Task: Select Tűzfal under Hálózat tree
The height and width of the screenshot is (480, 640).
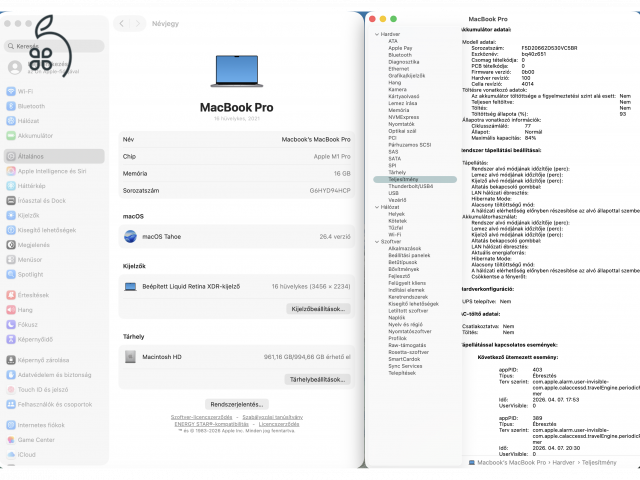Action: coord(396,228)
